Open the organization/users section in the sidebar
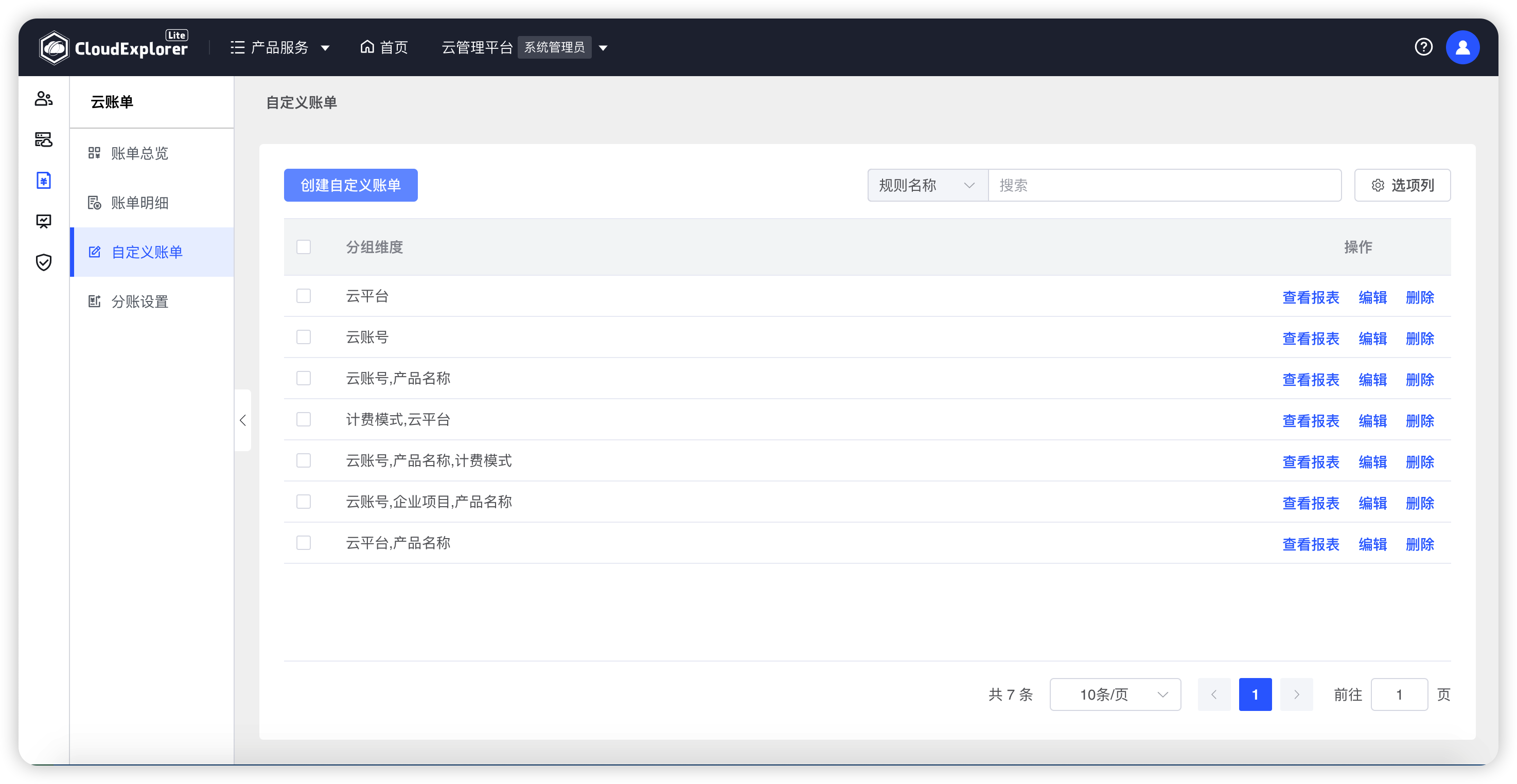 click(44, 98)
